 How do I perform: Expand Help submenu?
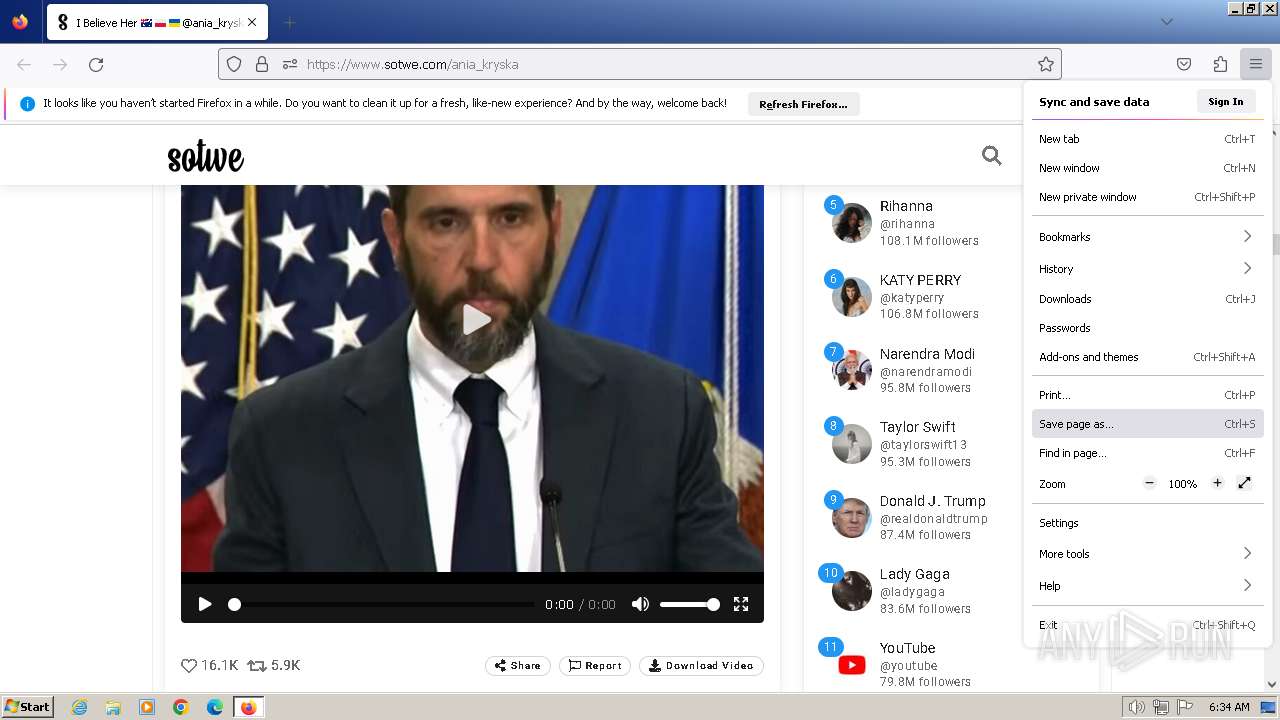click(1147, 586)
